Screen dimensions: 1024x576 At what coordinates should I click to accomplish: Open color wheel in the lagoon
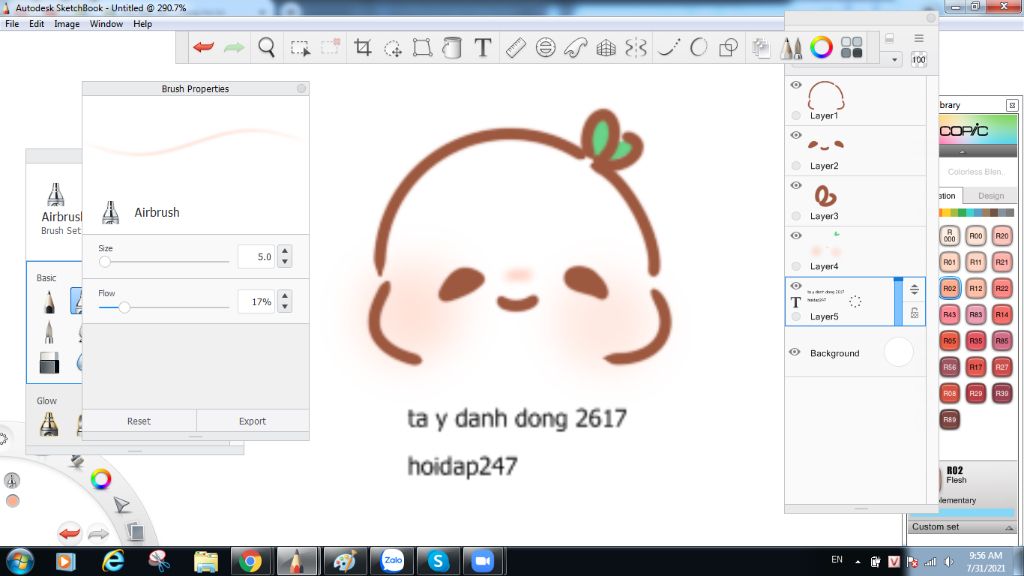point(101,479)
